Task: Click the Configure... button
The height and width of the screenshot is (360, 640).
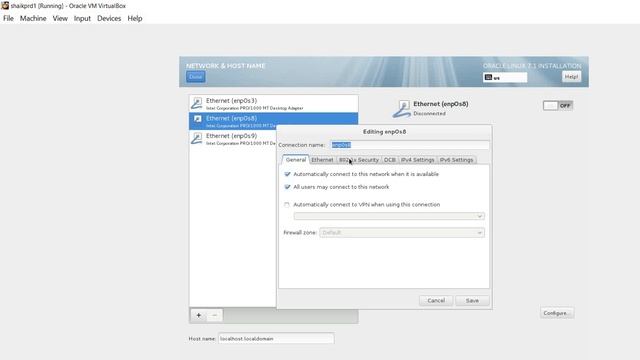Action: click(557, 313)
